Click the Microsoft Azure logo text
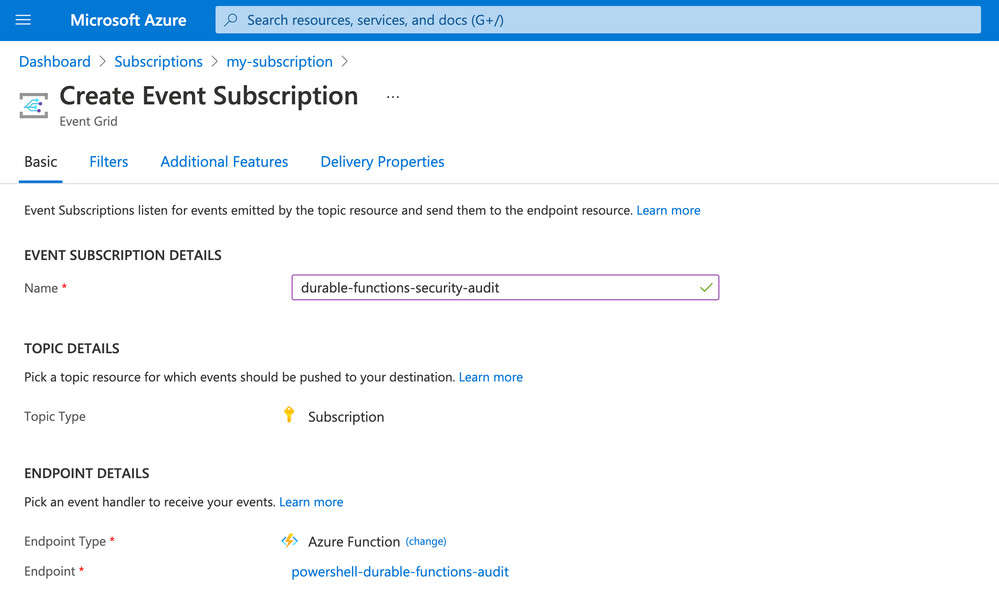999x603 pixels. (x=128, y=20)
